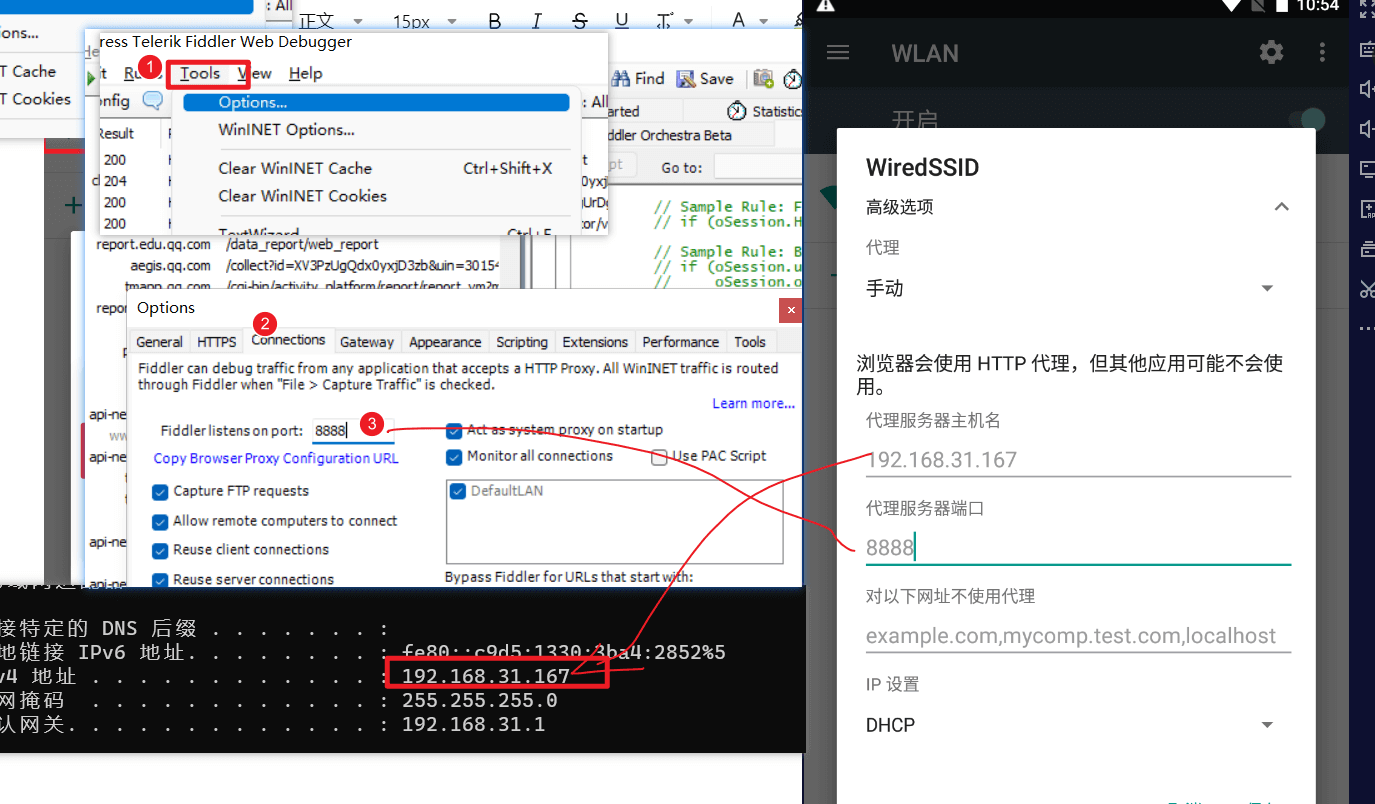Open the WLAN settings gear icon
Screen dimensions: 1375x804
(1271, 52)
